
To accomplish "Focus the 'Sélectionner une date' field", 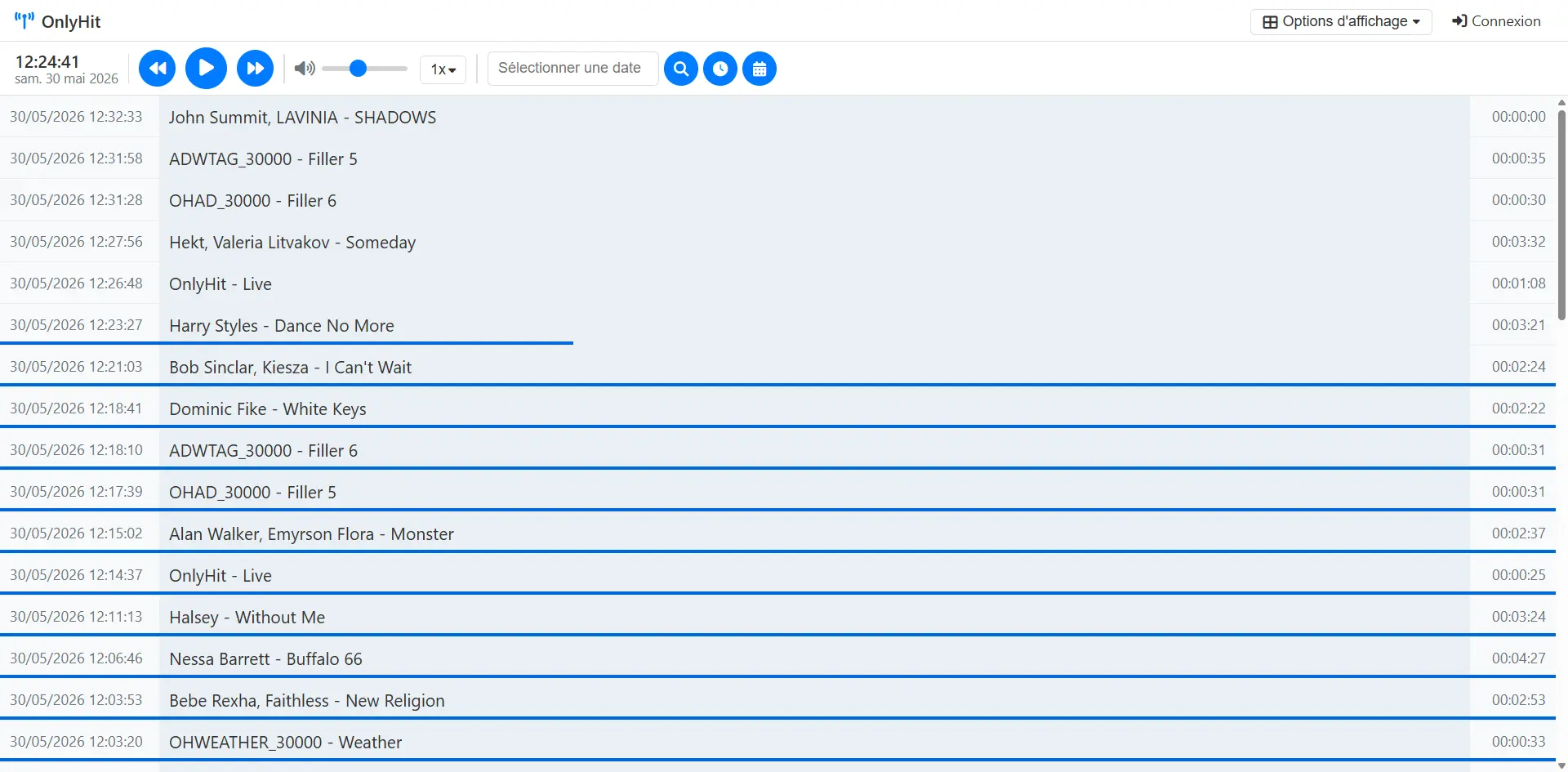I will pos(573,69).
